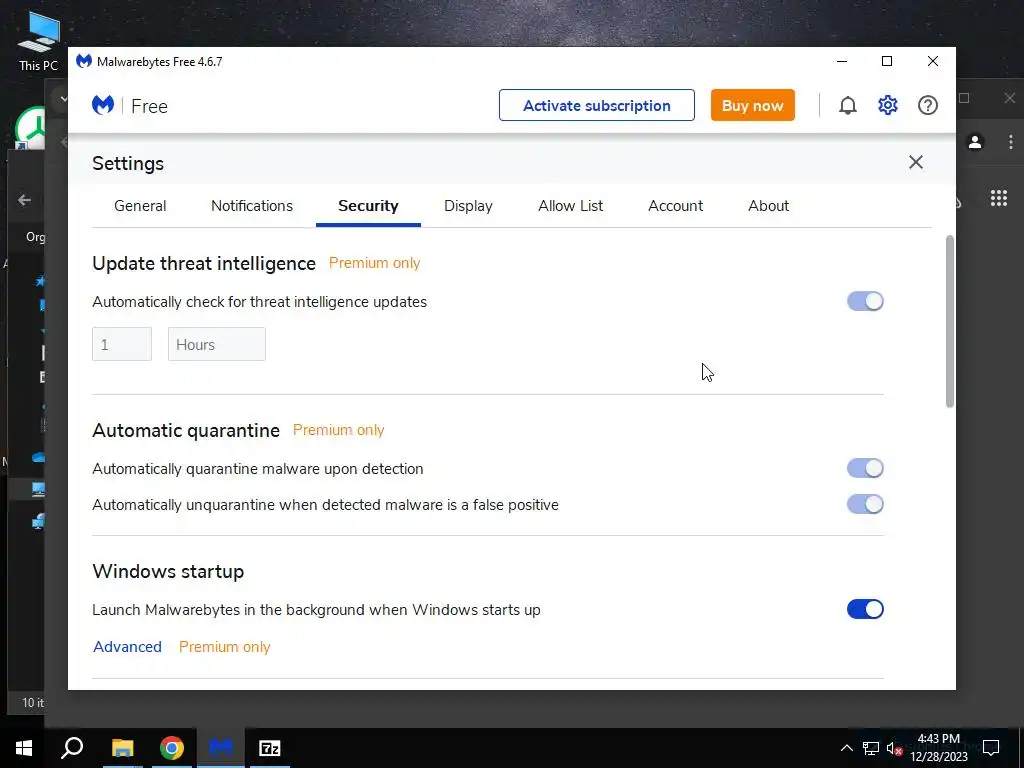Open the Hours interval dropdown
Screen dimensions: 1024x768
point(217,344)
